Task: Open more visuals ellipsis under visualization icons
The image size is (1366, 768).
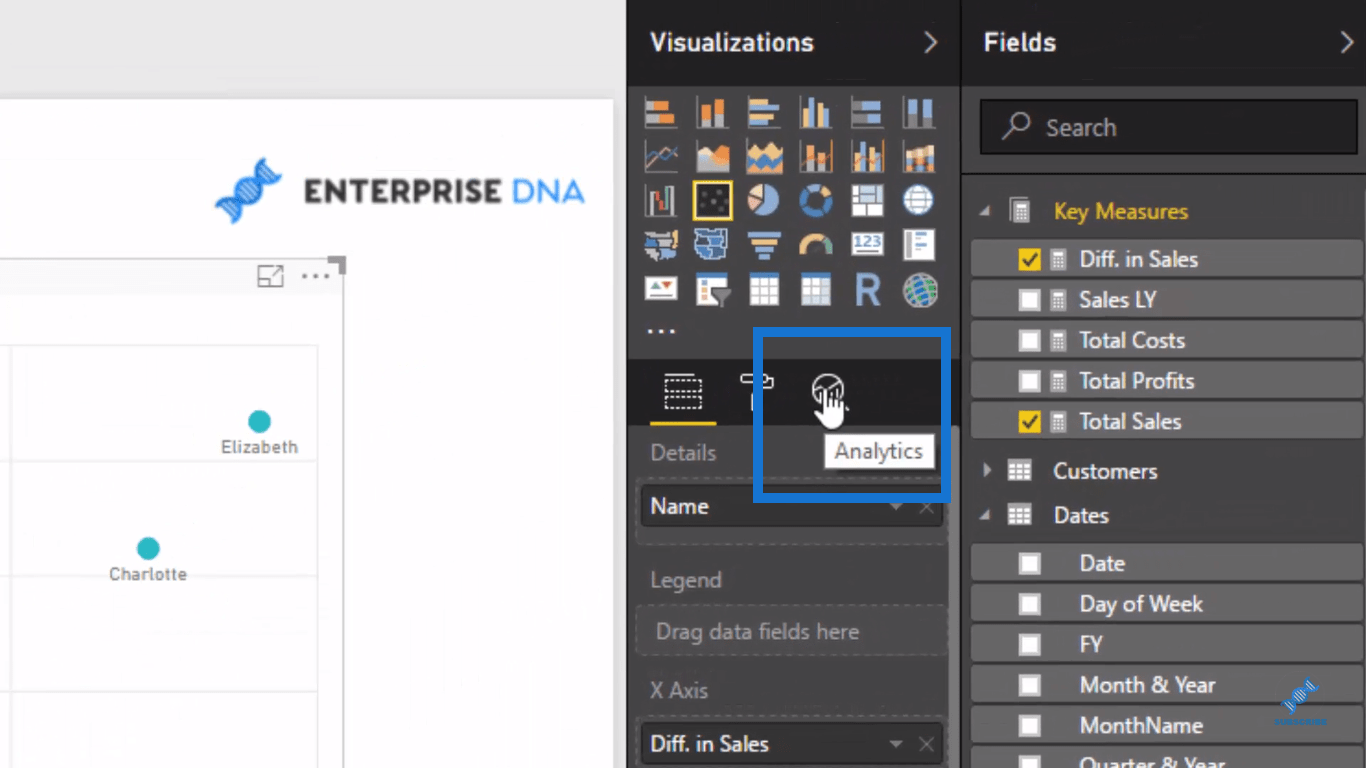Action: (661, 331)
